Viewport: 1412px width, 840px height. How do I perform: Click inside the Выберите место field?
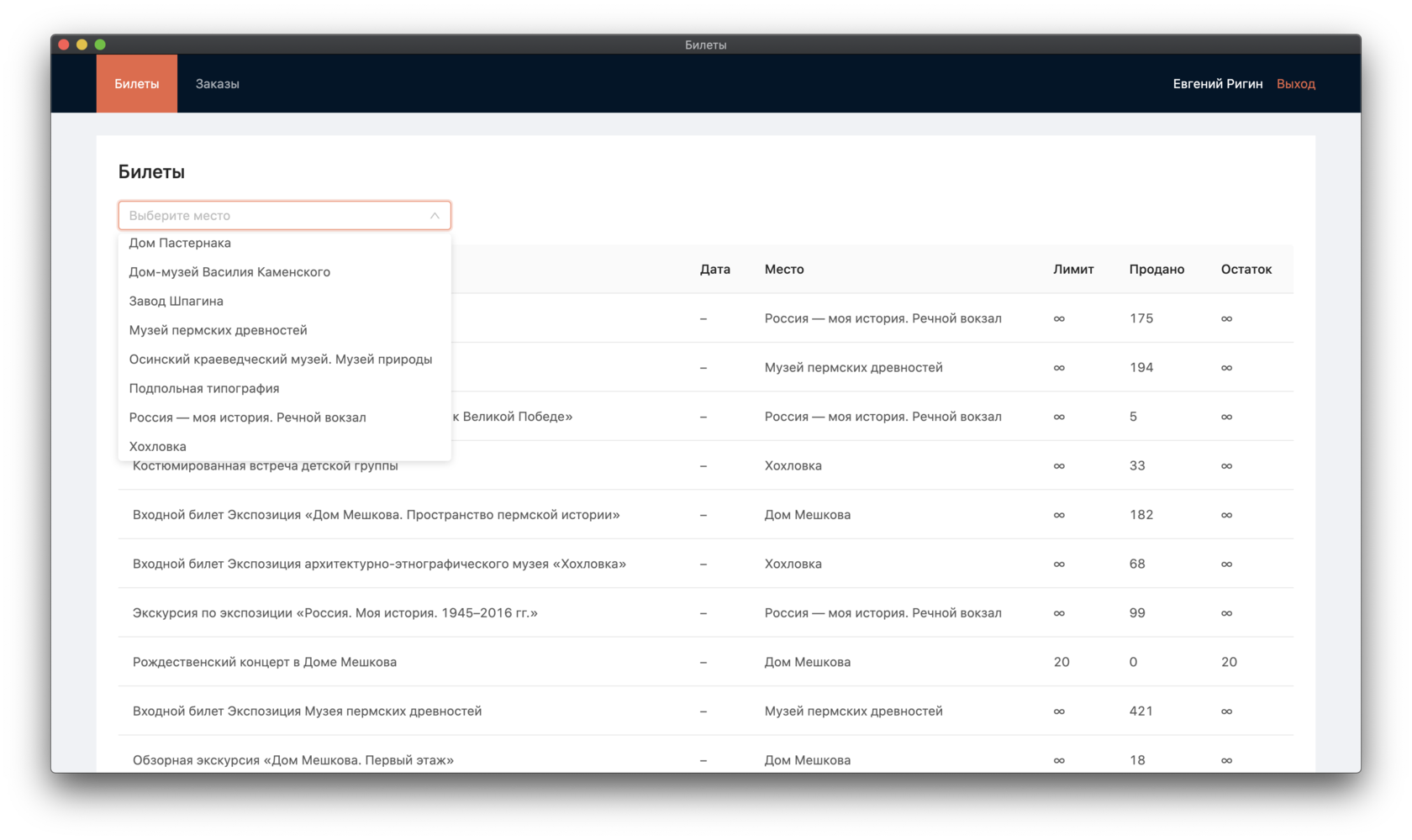point(284,216)
